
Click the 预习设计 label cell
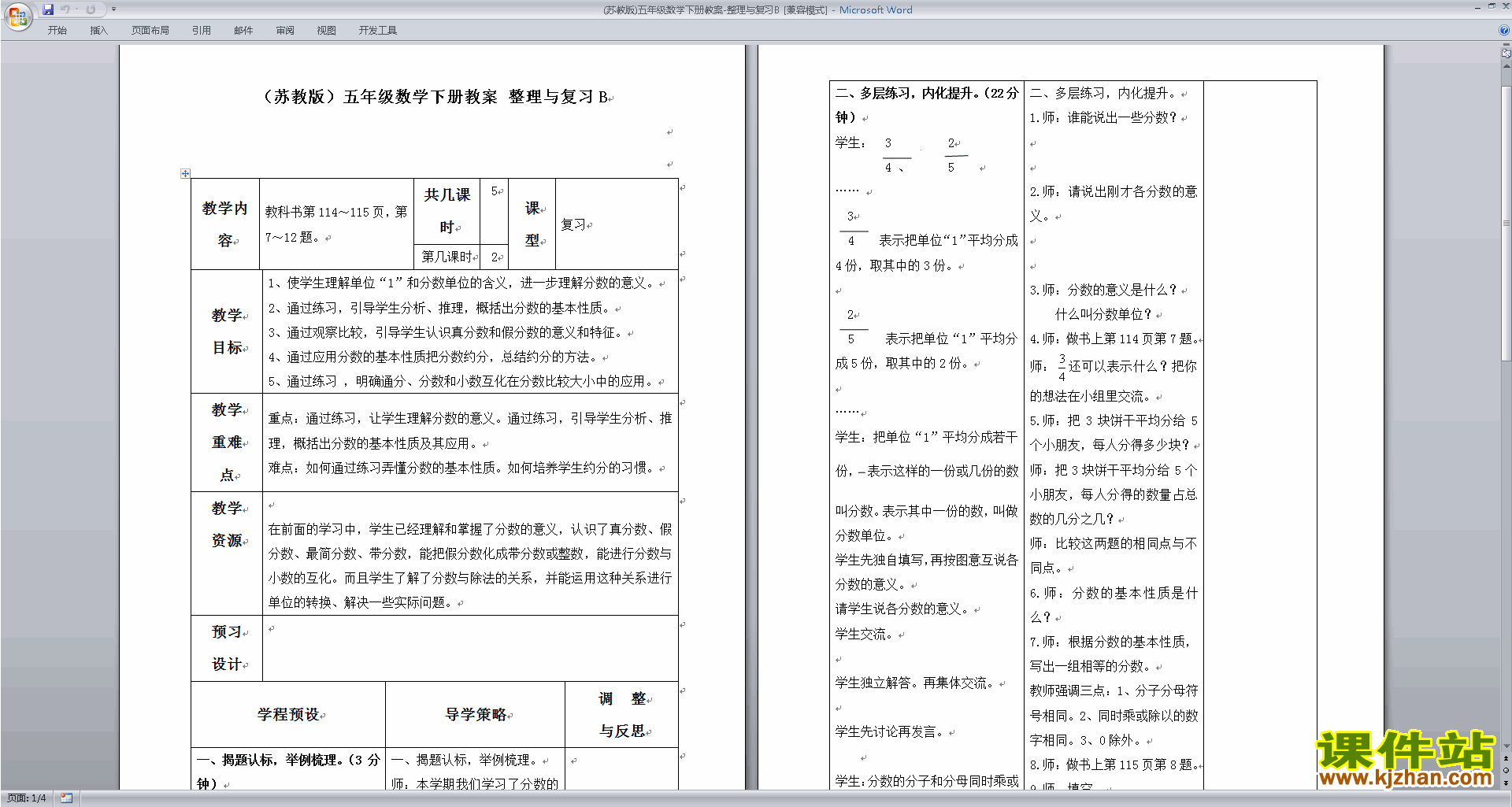coord(228,648)
